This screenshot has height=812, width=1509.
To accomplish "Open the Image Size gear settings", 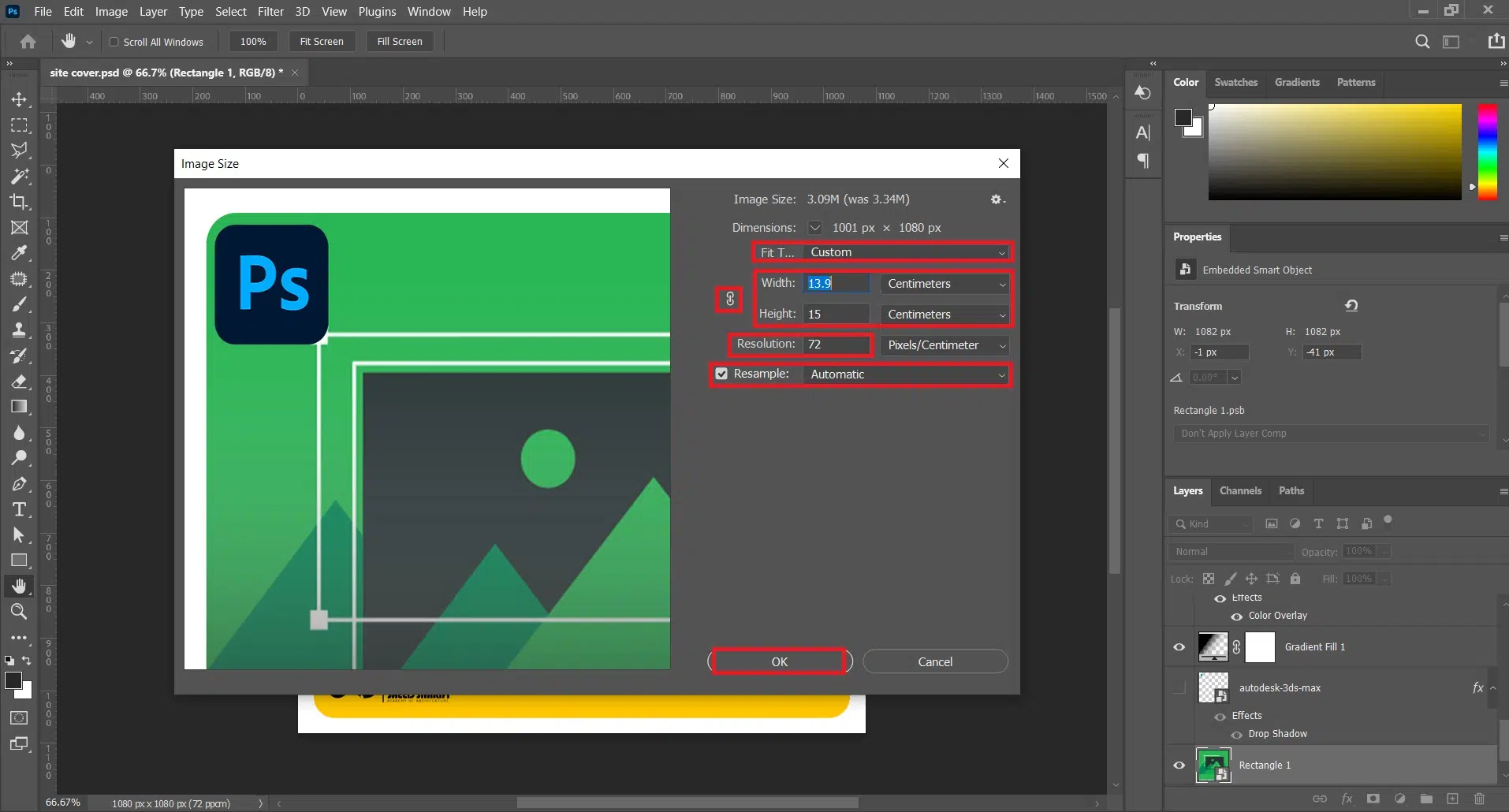I will [997, 200].
